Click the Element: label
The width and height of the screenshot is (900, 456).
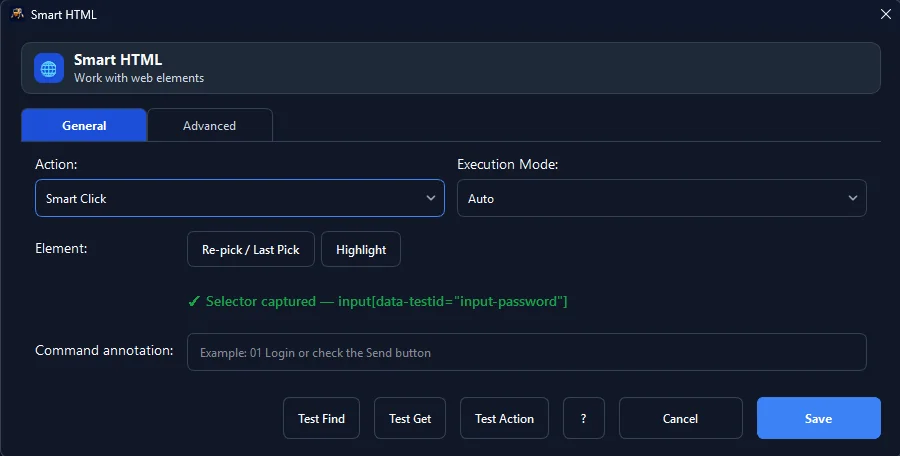click(x=61, y=248)
